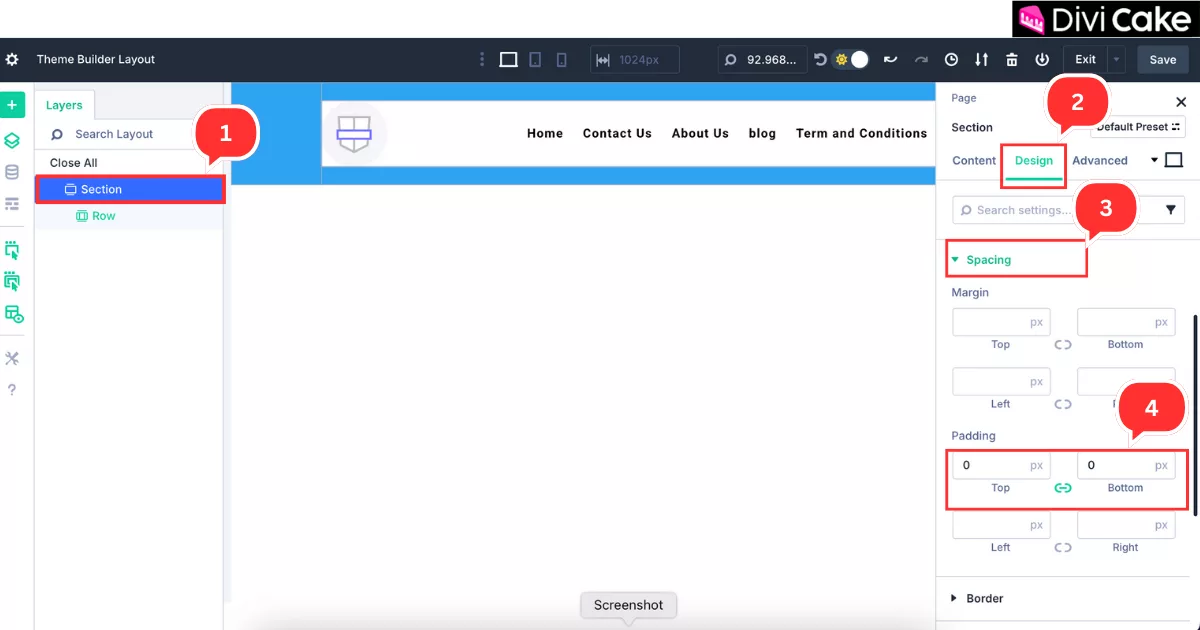Switch to the Content tab
The height and width of the screenshot is (630, 1200).
pos(974,160)
